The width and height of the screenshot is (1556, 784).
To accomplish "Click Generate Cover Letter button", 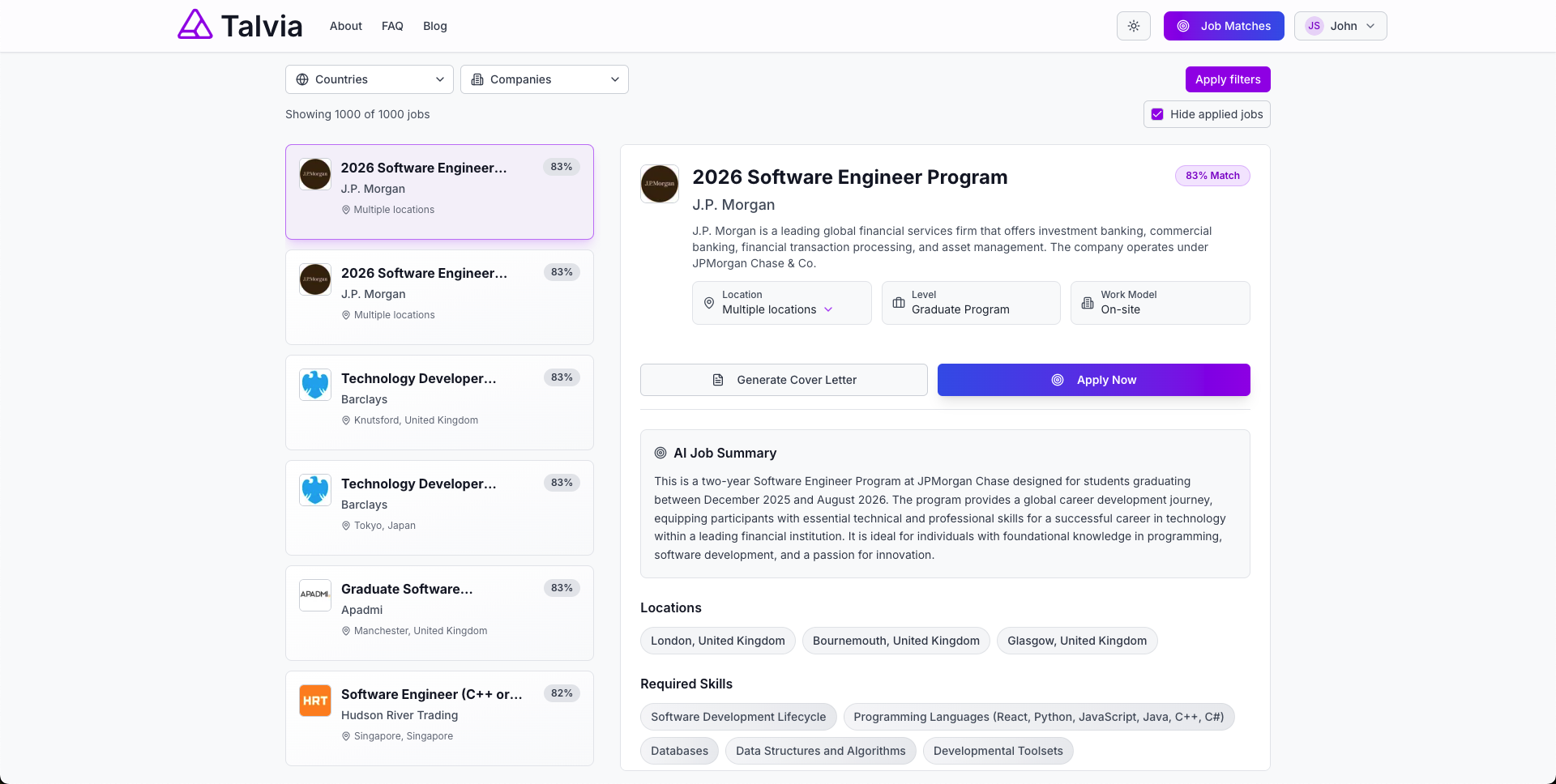I will point(784,380).
